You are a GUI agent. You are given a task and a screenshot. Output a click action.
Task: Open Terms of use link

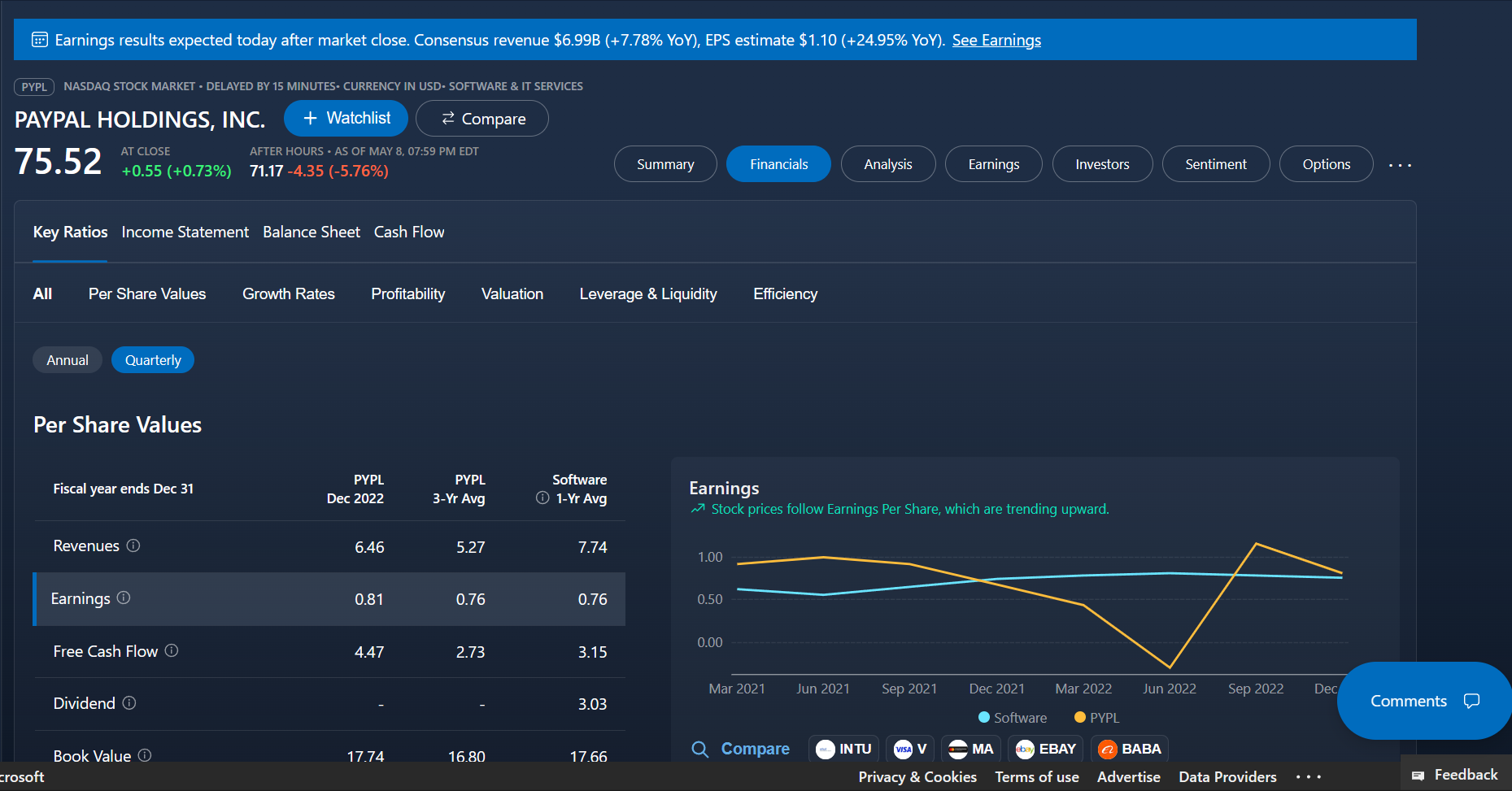[x=1037, y=777]
